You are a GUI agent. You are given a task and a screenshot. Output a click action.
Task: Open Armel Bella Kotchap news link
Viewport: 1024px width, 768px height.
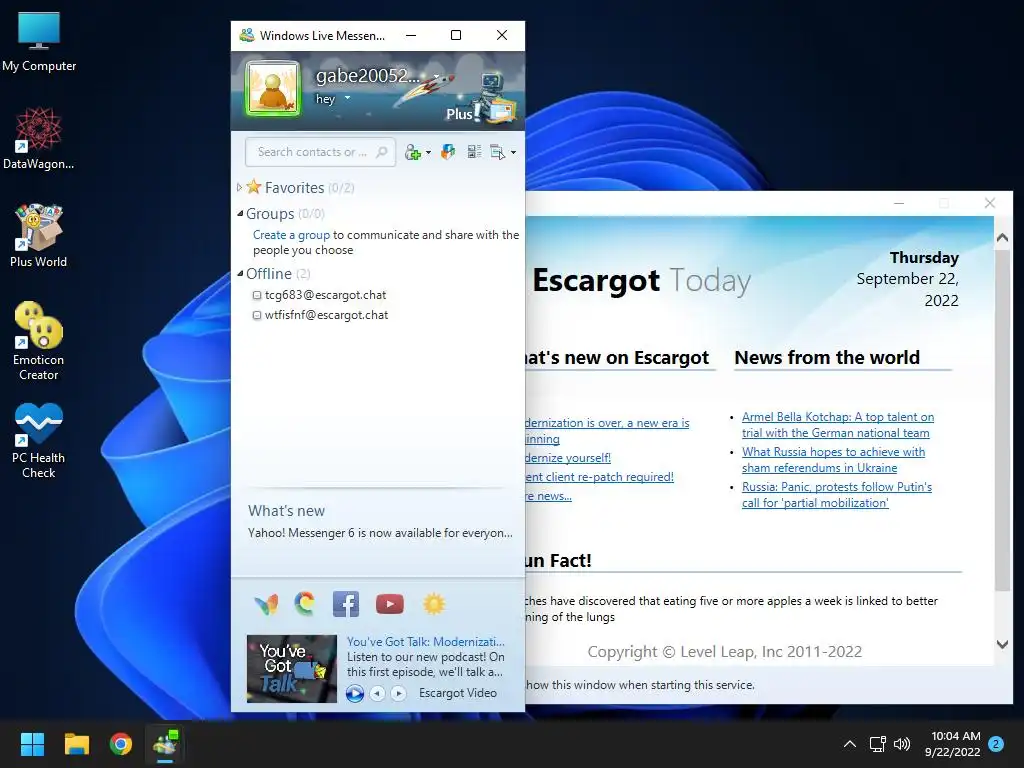pyautogui.click(x=838, y=424)
